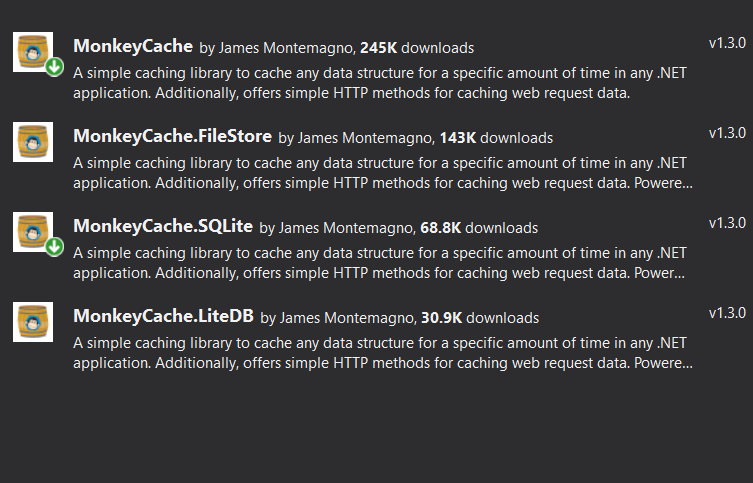This screenshot has width=753, height=483.
Task: Click the MonkeyCache.SQLite barrel icon
Action: coord(33,232)
